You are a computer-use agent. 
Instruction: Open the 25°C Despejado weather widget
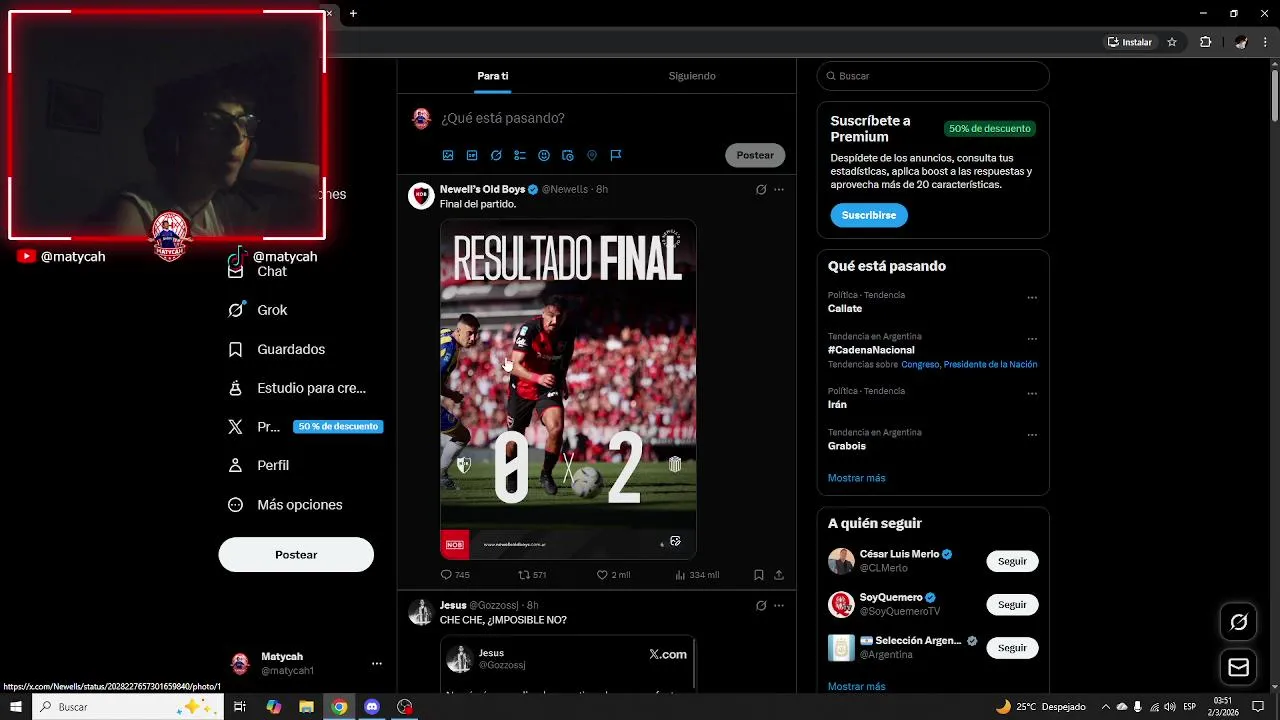(1041, 706)
